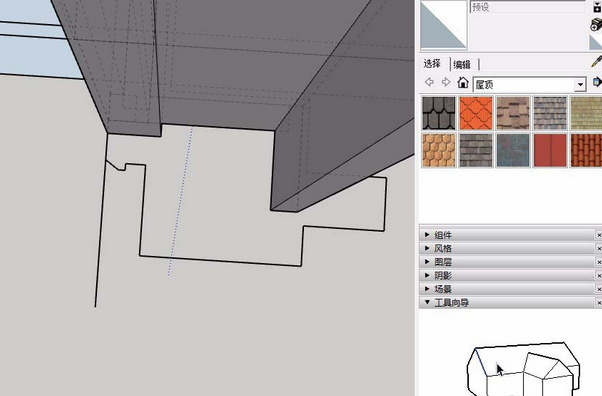
Task: Close the 场景 panel
Action: pyautogui.click(x=599, y=289)
